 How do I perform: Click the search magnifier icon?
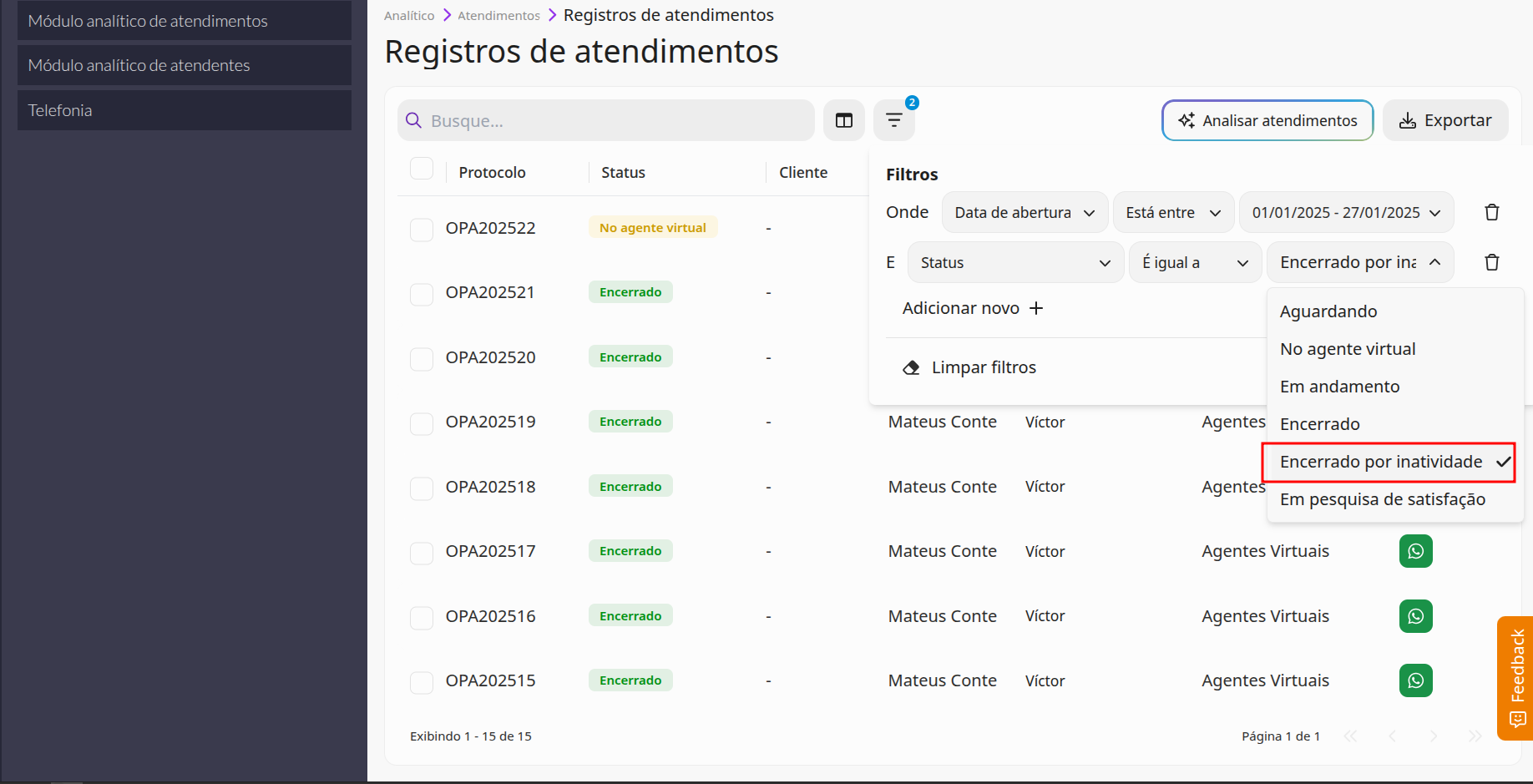(413, 121)
